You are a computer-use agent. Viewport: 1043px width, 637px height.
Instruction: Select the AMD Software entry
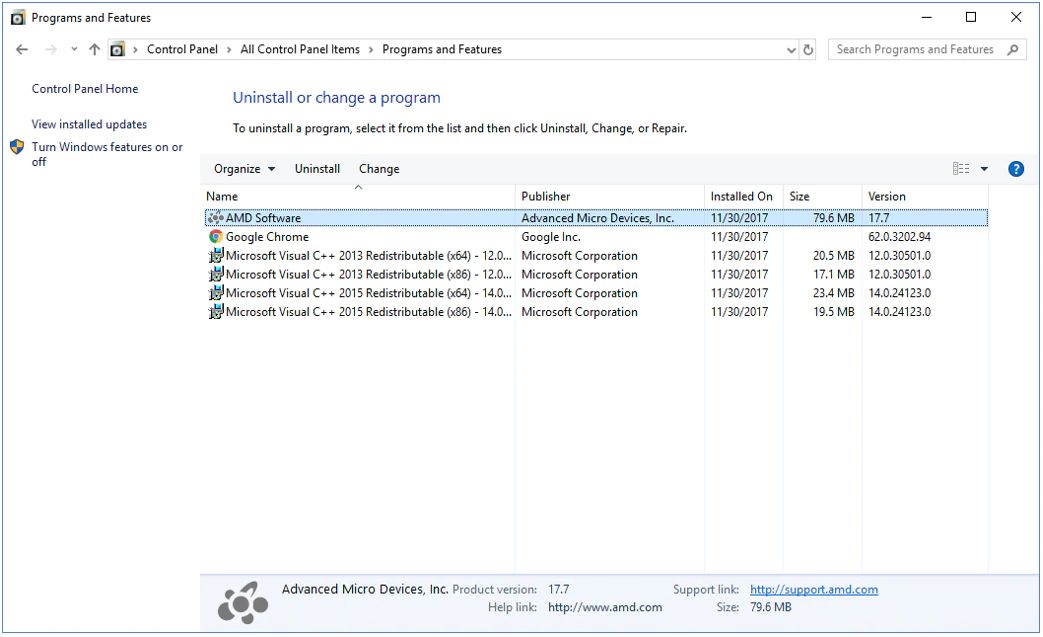click(596, 218)
